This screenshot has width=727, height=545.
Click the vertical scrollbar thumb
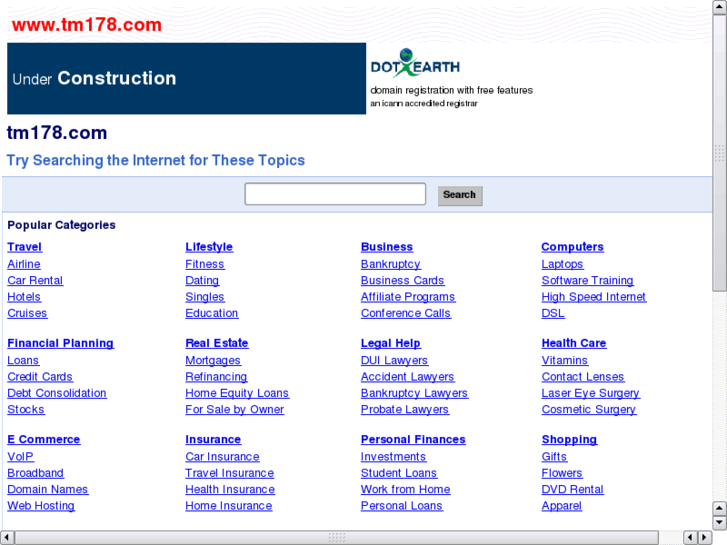pyautogui.click(x=719, y=153)
